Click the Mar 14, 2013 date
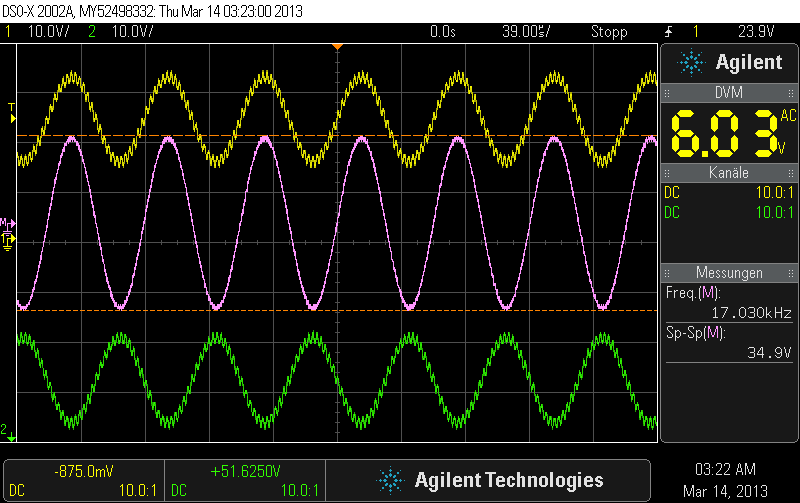800x503 pixels. pyautogui.click(x=725, y=491)
